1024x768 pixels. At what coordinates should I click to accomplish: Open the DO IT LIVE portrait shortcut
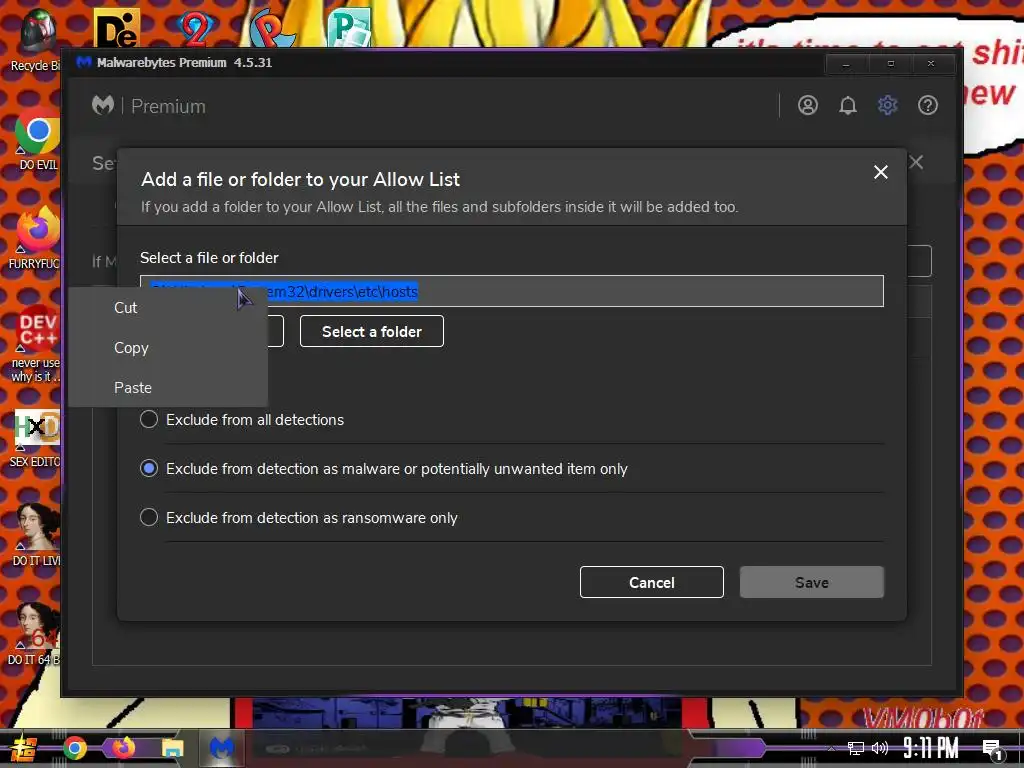(37, 535)
